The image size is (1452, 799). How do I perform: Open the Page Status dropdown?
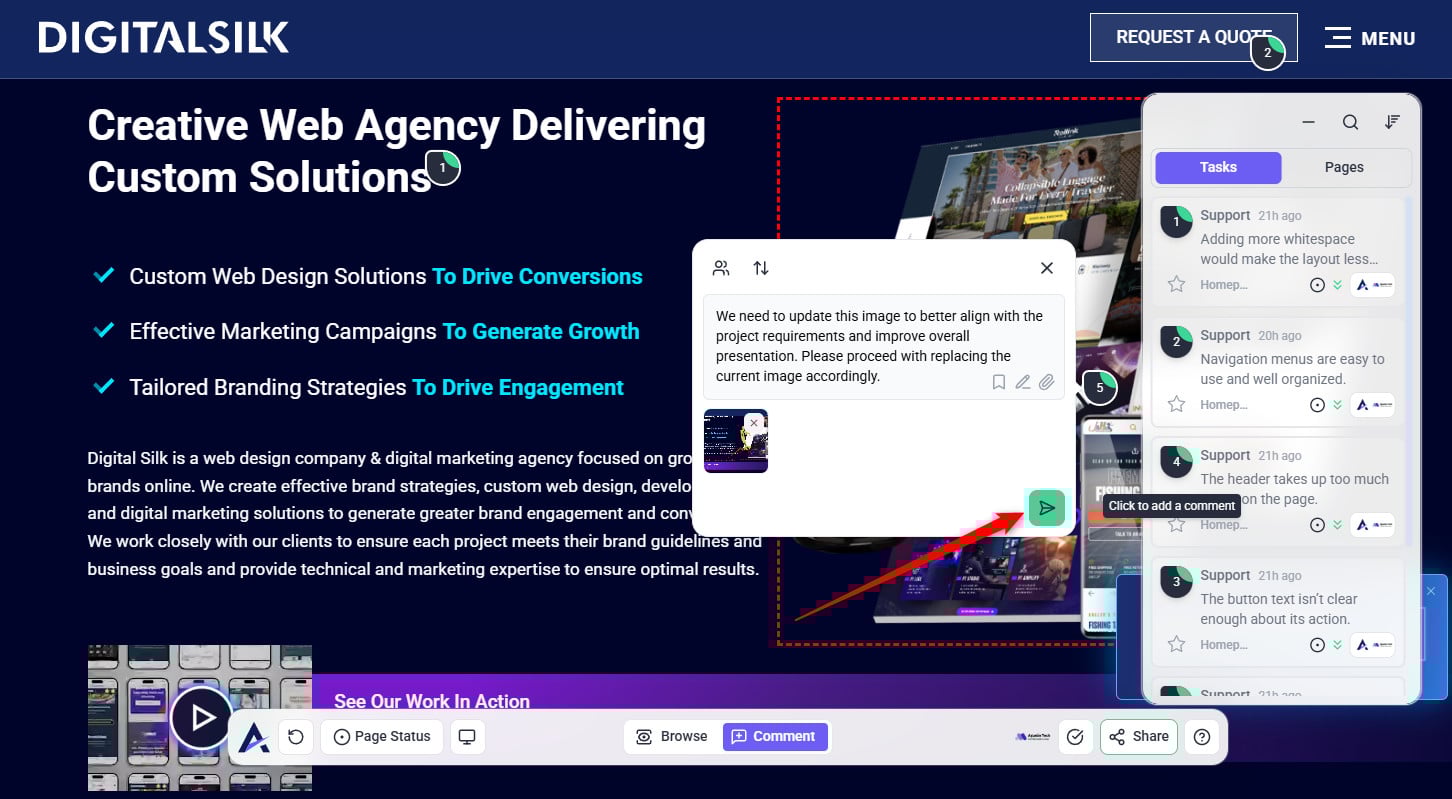pos(381,737)
